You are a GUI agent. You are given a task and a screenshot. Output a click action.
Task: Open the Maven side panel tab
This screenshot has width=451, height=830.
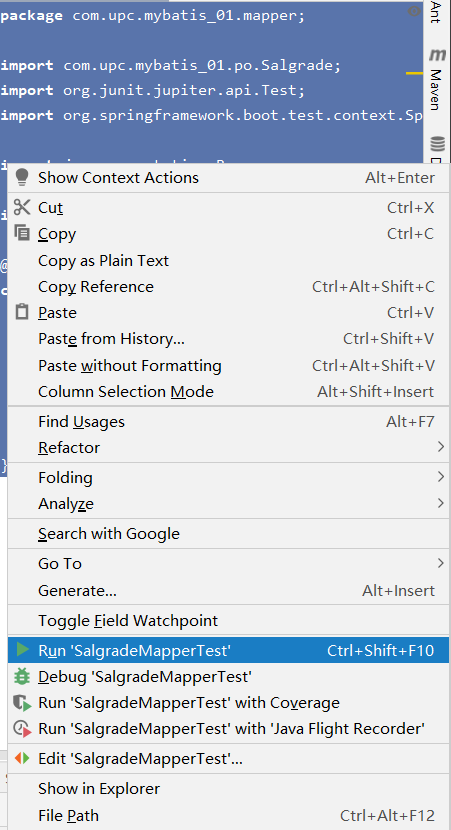click(437, 79)
